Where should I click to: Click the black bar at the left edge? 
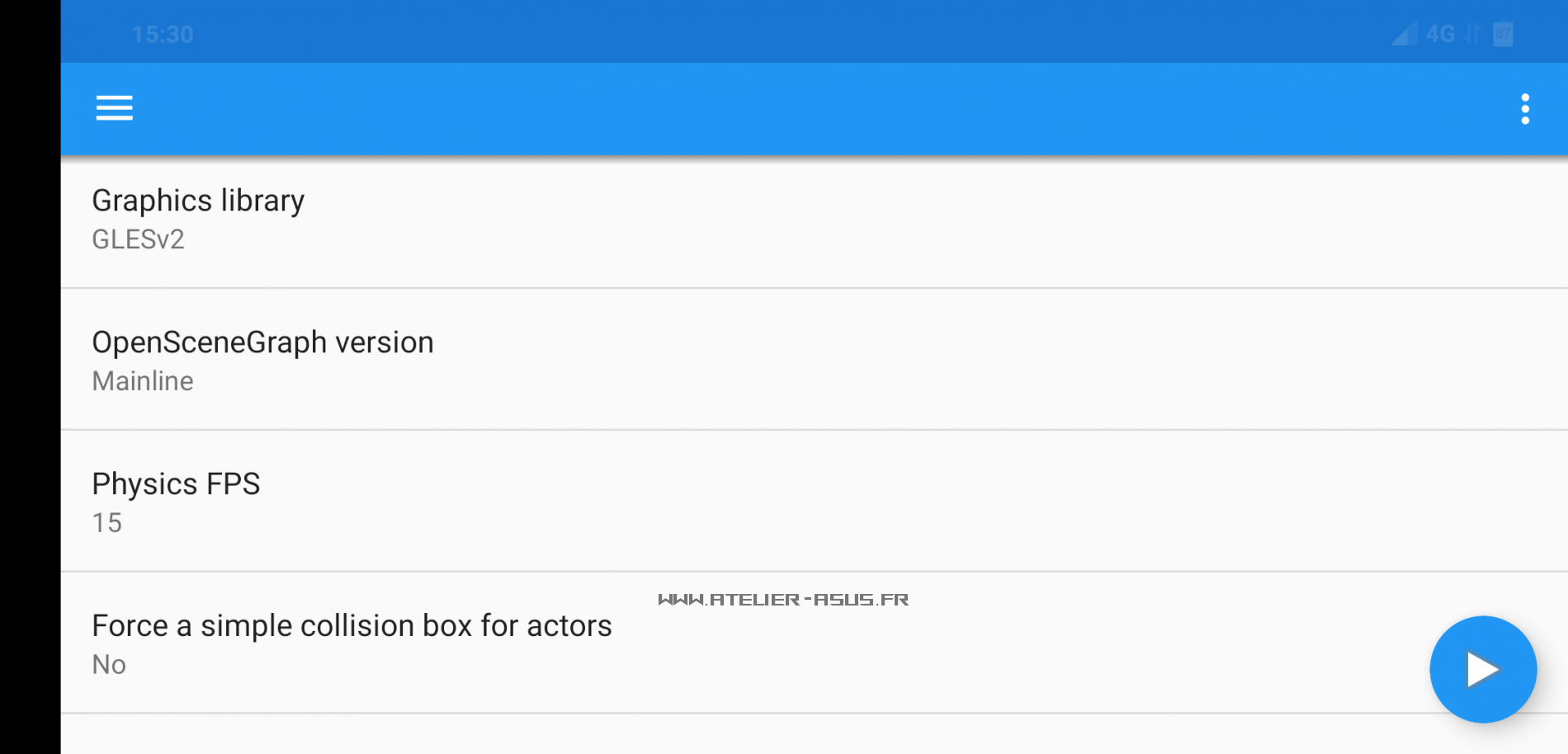(x=30, y=377)
